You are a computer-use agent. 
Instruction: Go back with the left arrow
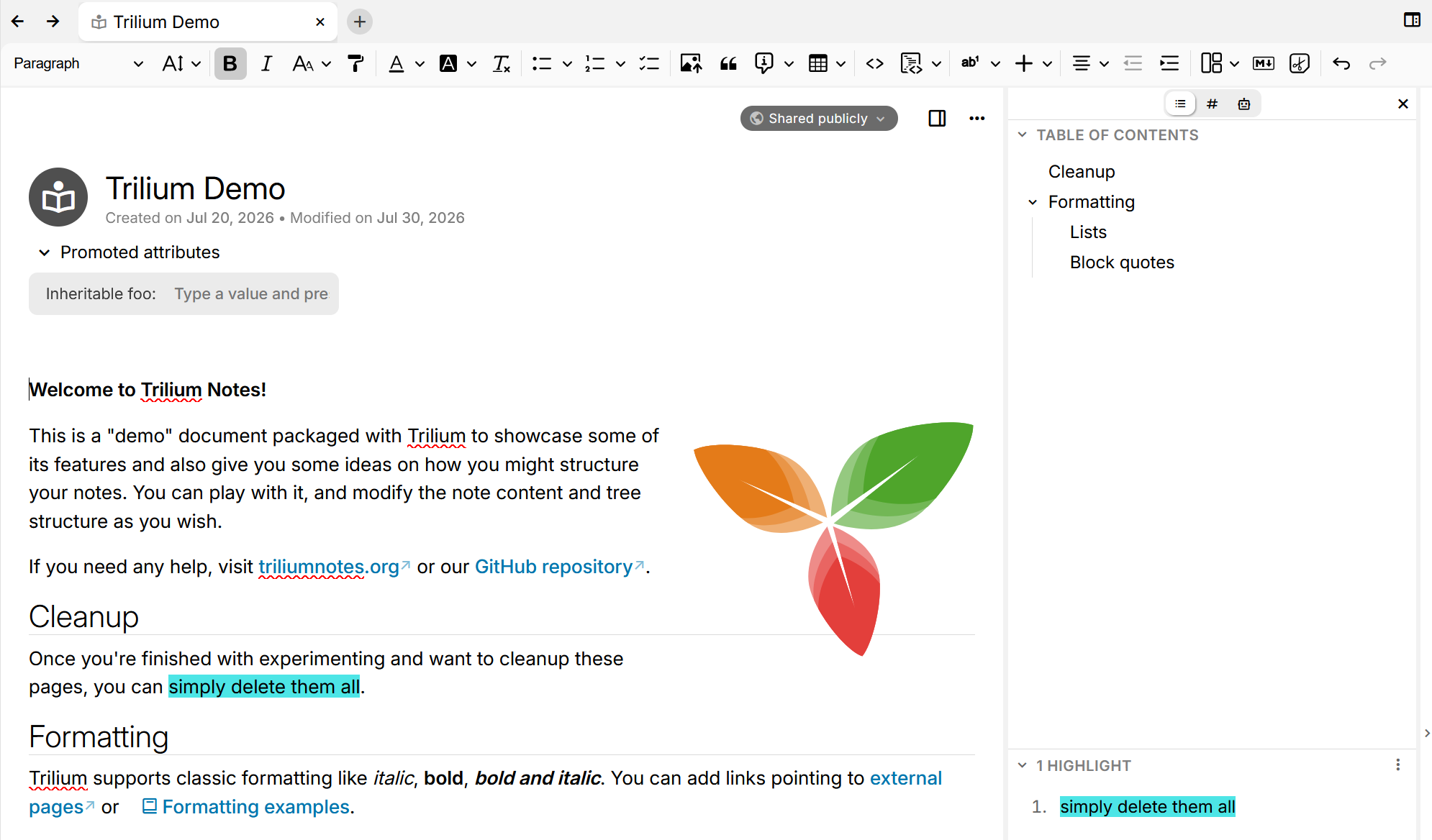[18, 22]
